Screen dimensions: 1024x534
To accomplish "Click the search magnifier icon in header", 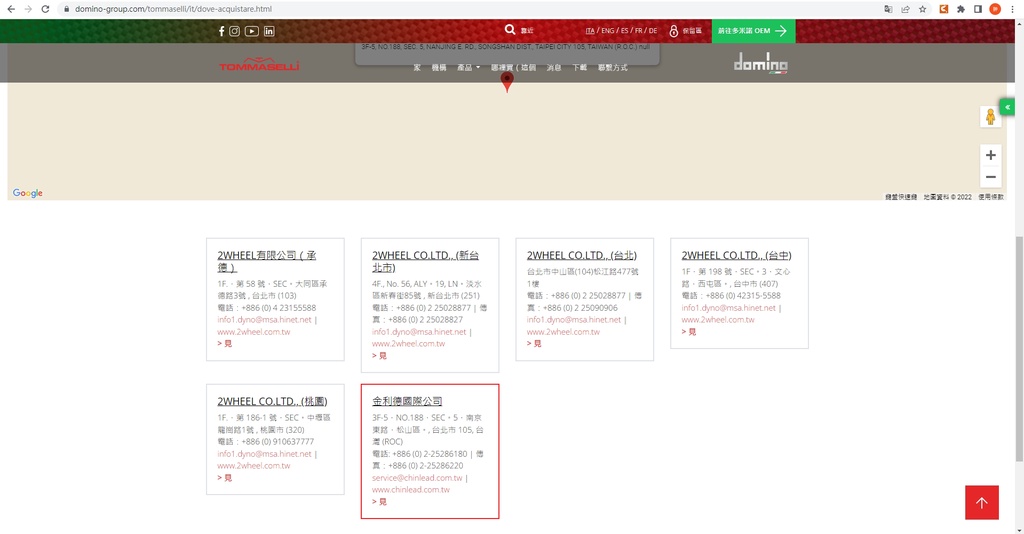I will pos(511,31).
